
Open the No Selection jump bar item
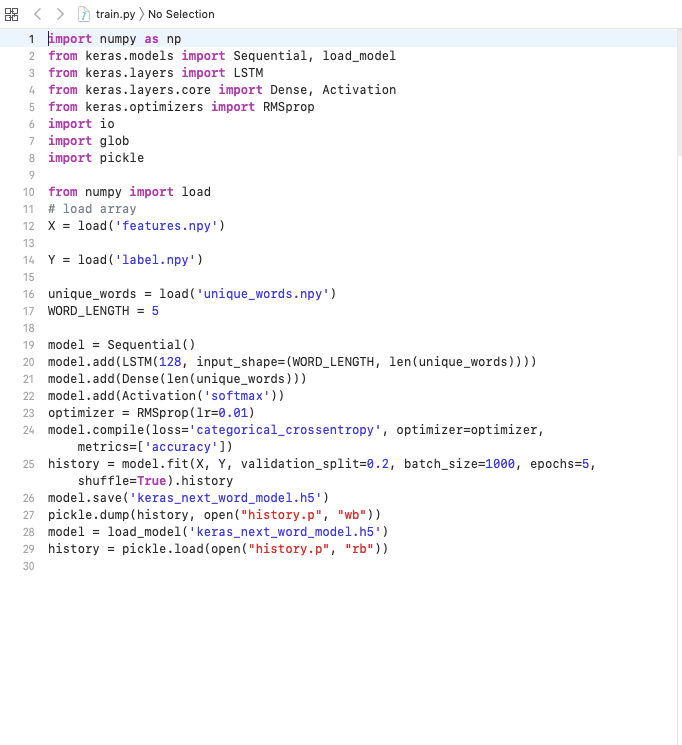[181, 14]
